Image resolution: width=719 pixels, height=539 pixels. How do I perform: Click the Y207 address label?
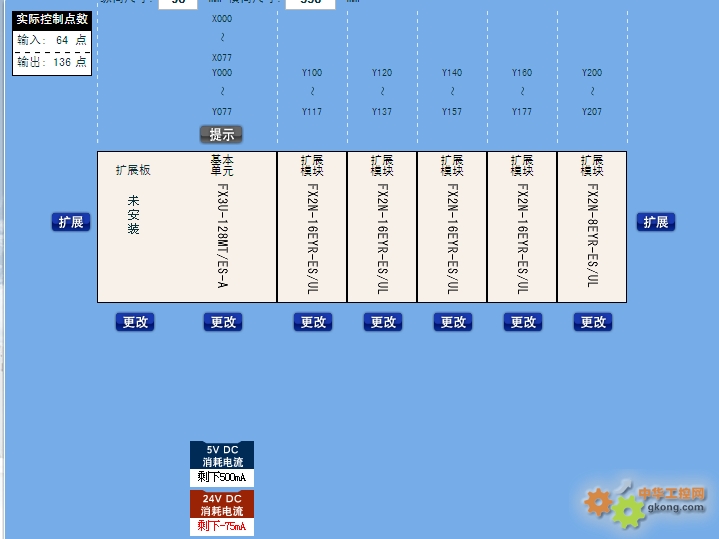(592, 111)
